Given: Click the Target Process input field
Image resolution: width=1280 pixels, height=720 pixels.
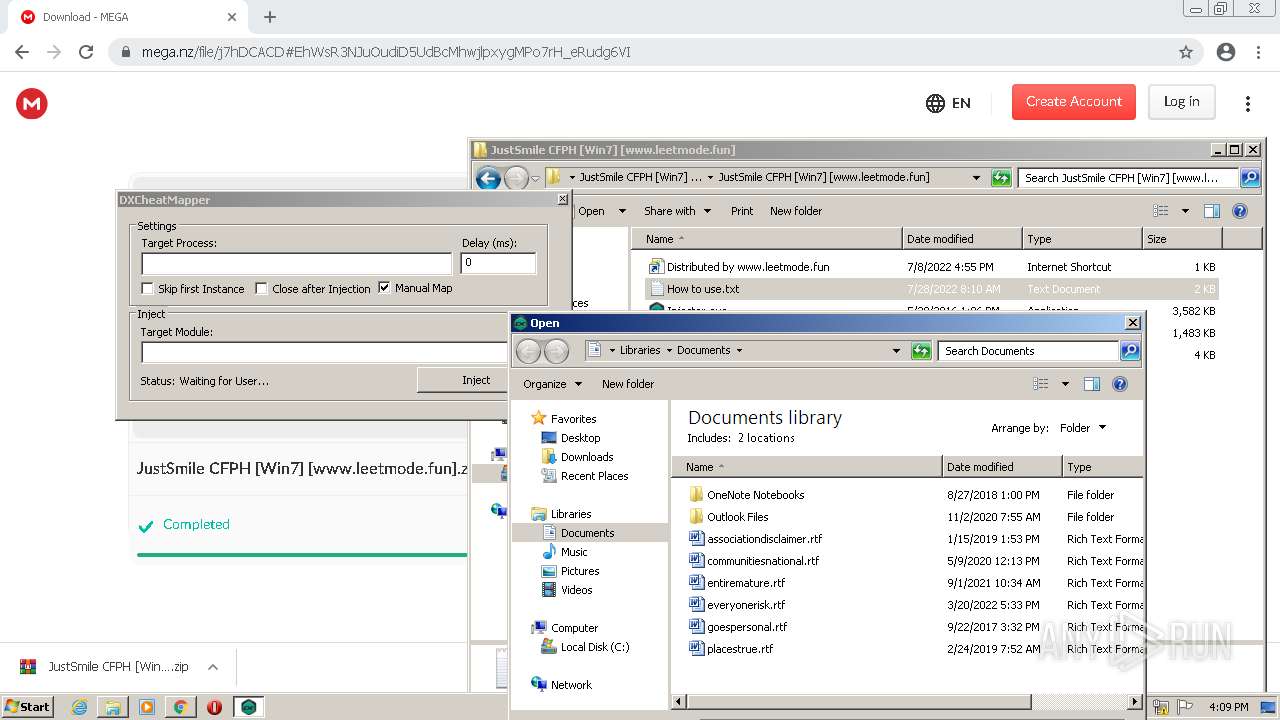Looking at the screenshot, I should pos(297,263).
